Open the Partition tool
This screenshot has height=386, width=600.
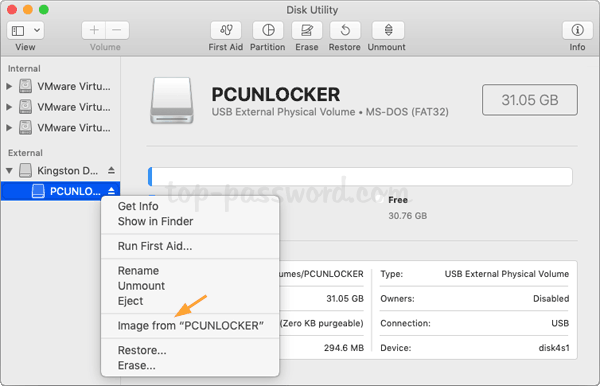tap(268, 30)
